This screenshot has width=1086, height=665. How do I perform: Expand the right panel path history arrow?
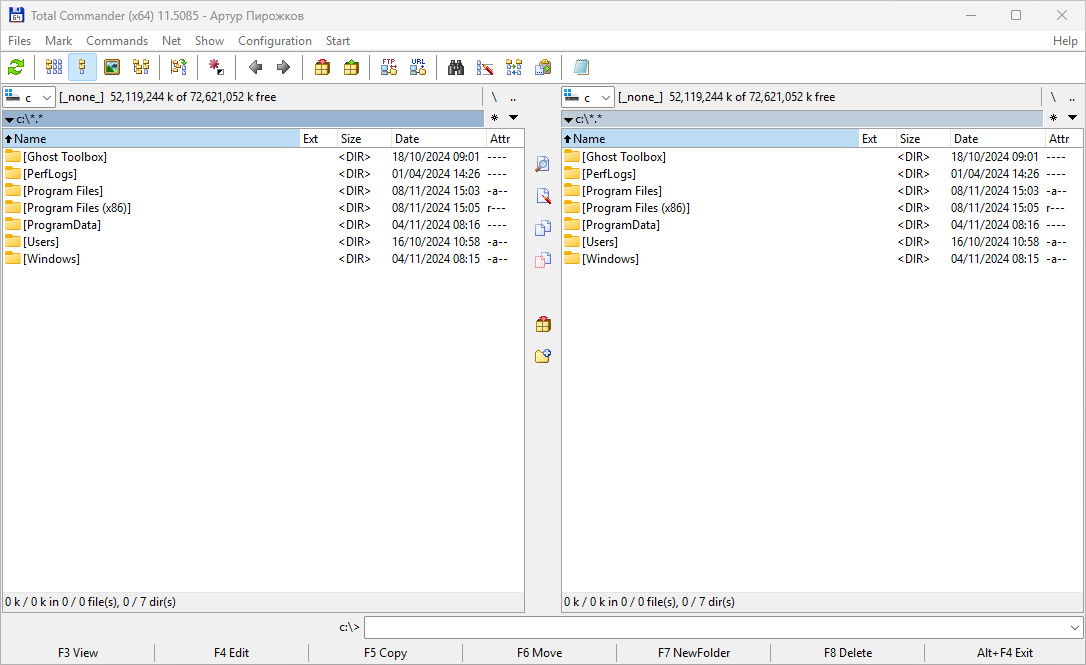568,119
